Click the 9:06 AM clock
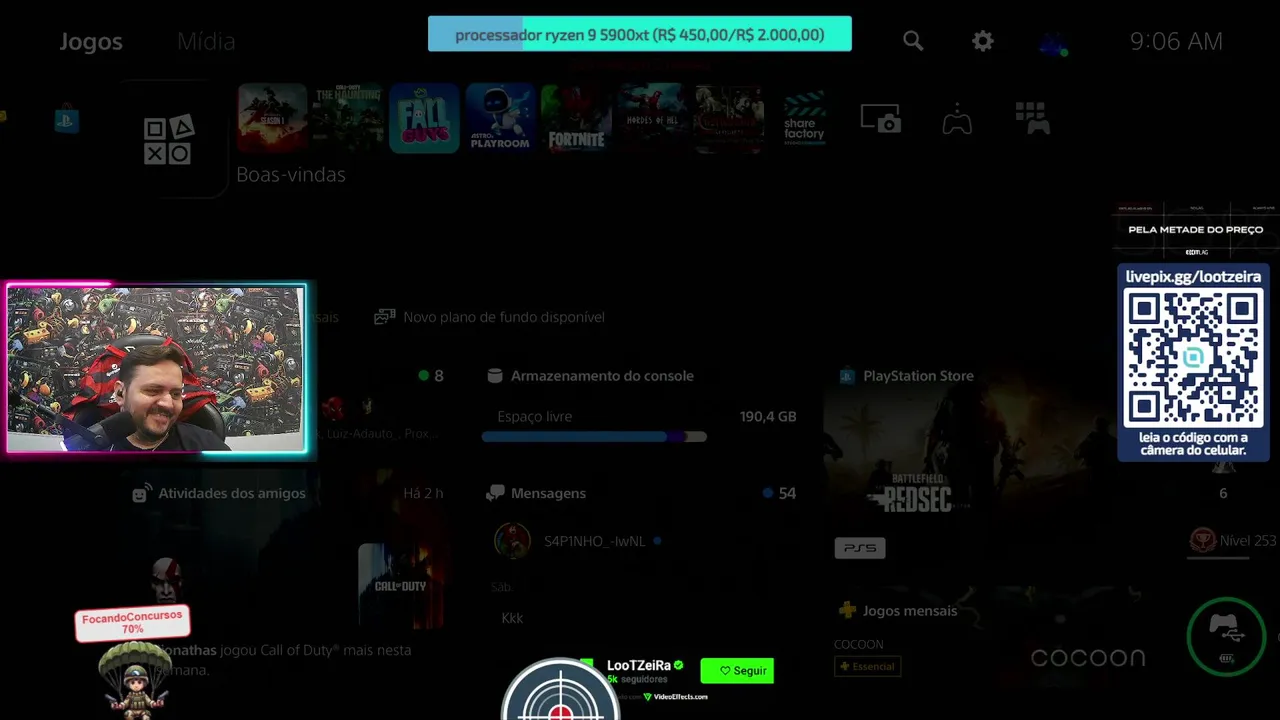The width and height of the screenshot is (1280, 720). [x=1176, y=41]
